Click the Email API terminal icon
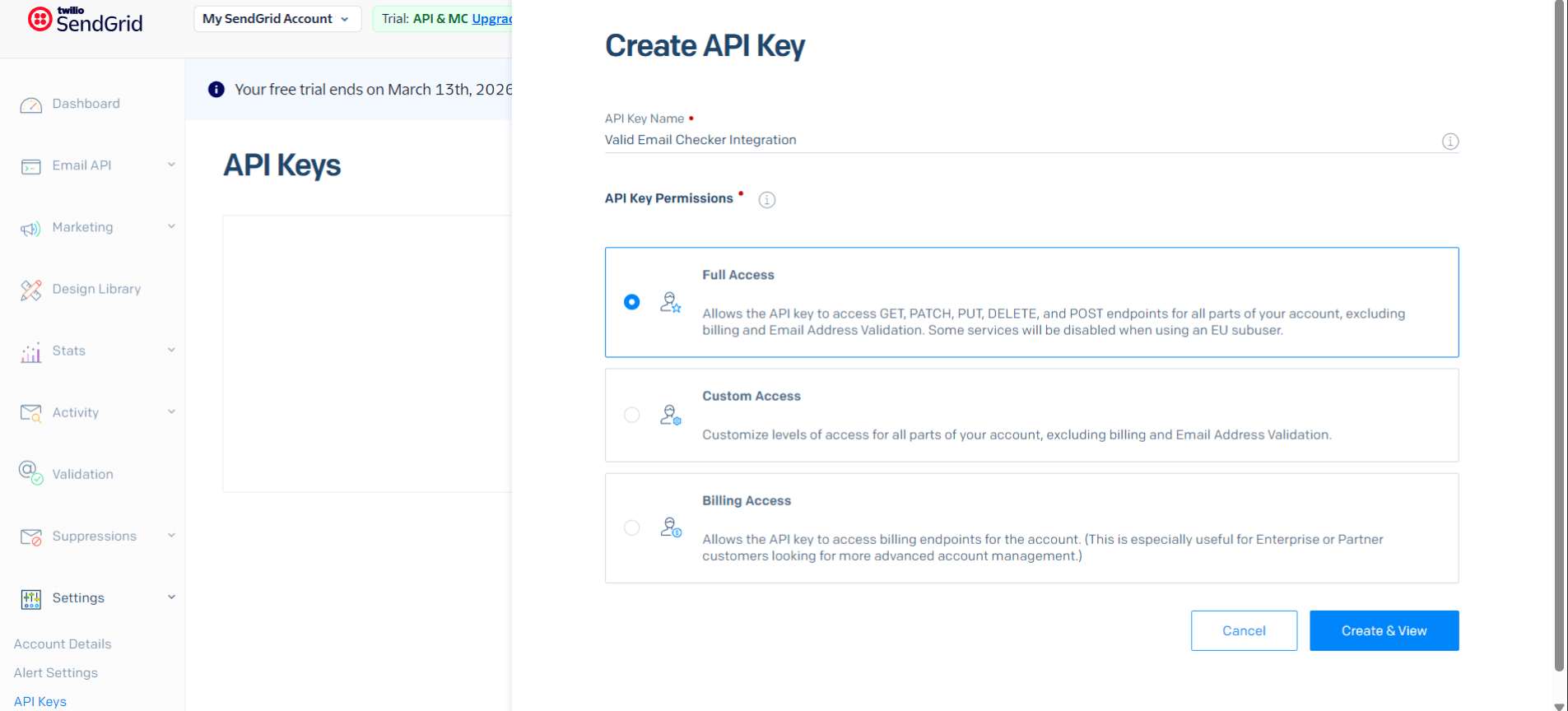1568x711 pixels. pyautogui.click(x=30, y=167)
